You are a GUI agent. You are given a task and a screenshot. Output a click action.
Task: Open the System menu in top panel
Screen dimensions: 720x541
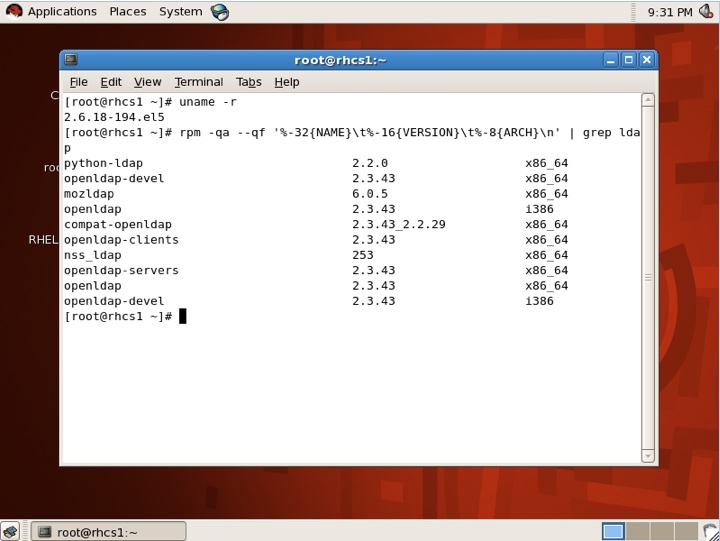(180, 11)
